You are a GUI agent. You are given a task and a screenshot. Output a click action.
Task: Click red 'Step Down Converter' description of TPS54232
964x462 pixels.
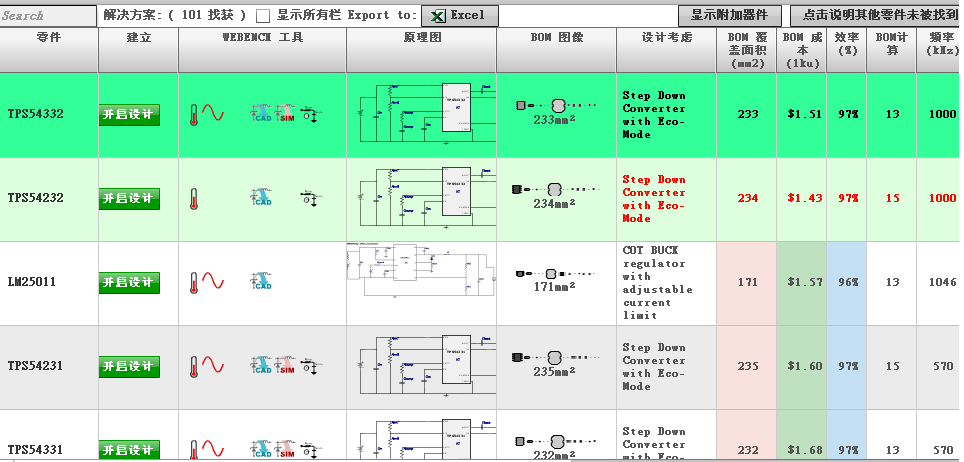pyautogui.click(x=654, y=199)
